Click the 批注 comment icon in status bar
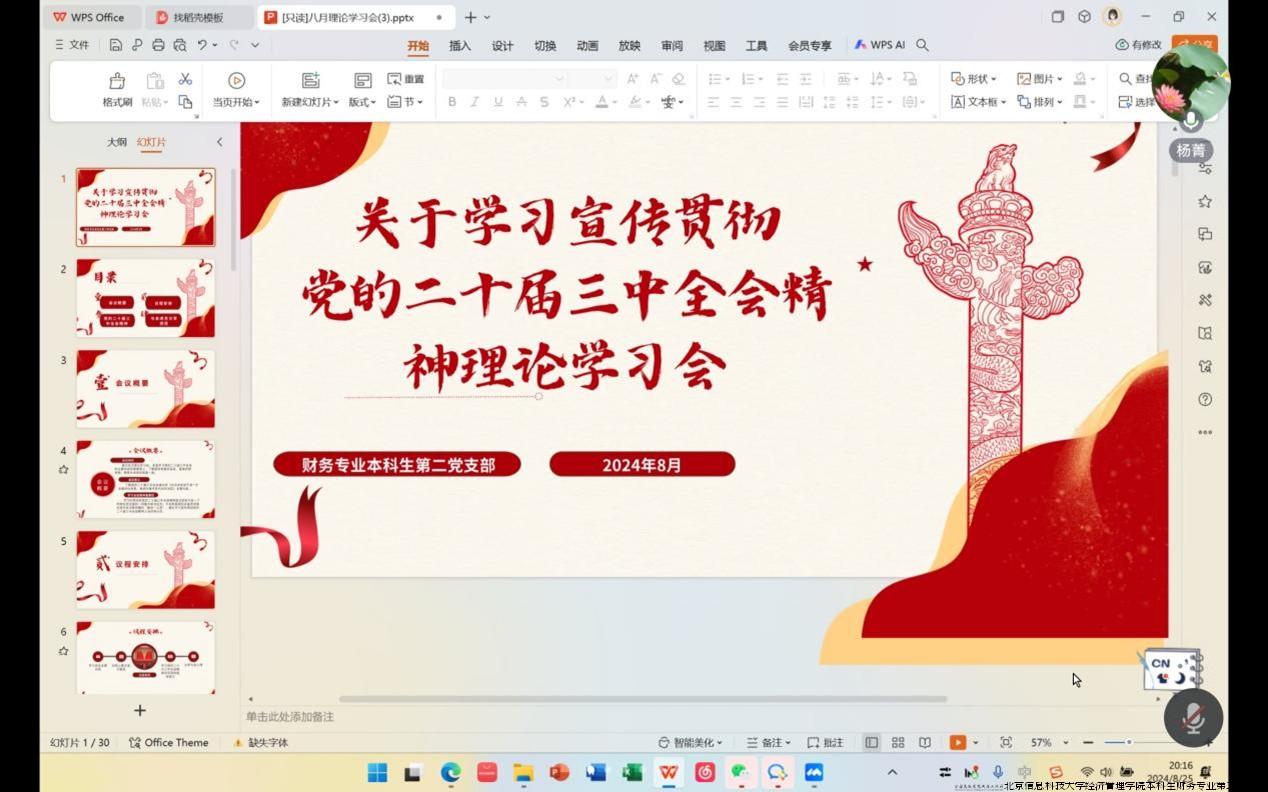1268x792 pixels. [x=826, y=742]
